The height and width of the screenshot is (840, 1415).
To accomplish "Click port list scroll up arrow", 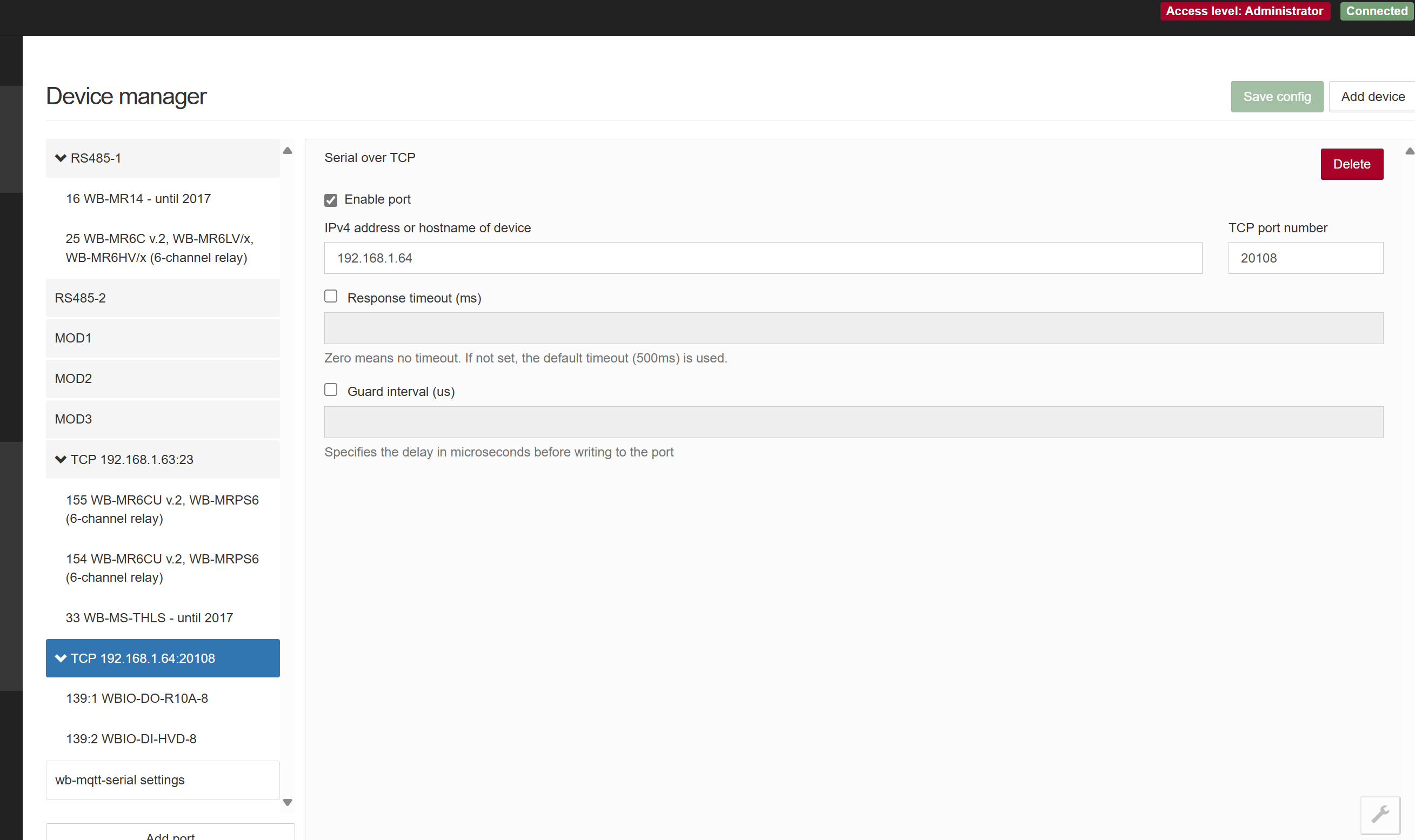I will [288, 151].
